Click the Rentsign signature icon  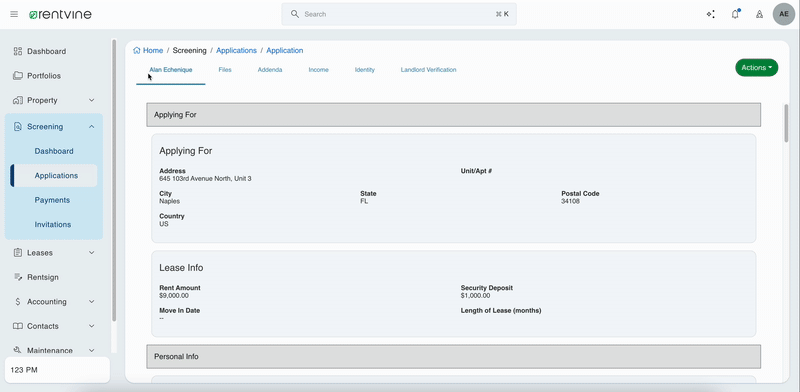click(18, 277)
